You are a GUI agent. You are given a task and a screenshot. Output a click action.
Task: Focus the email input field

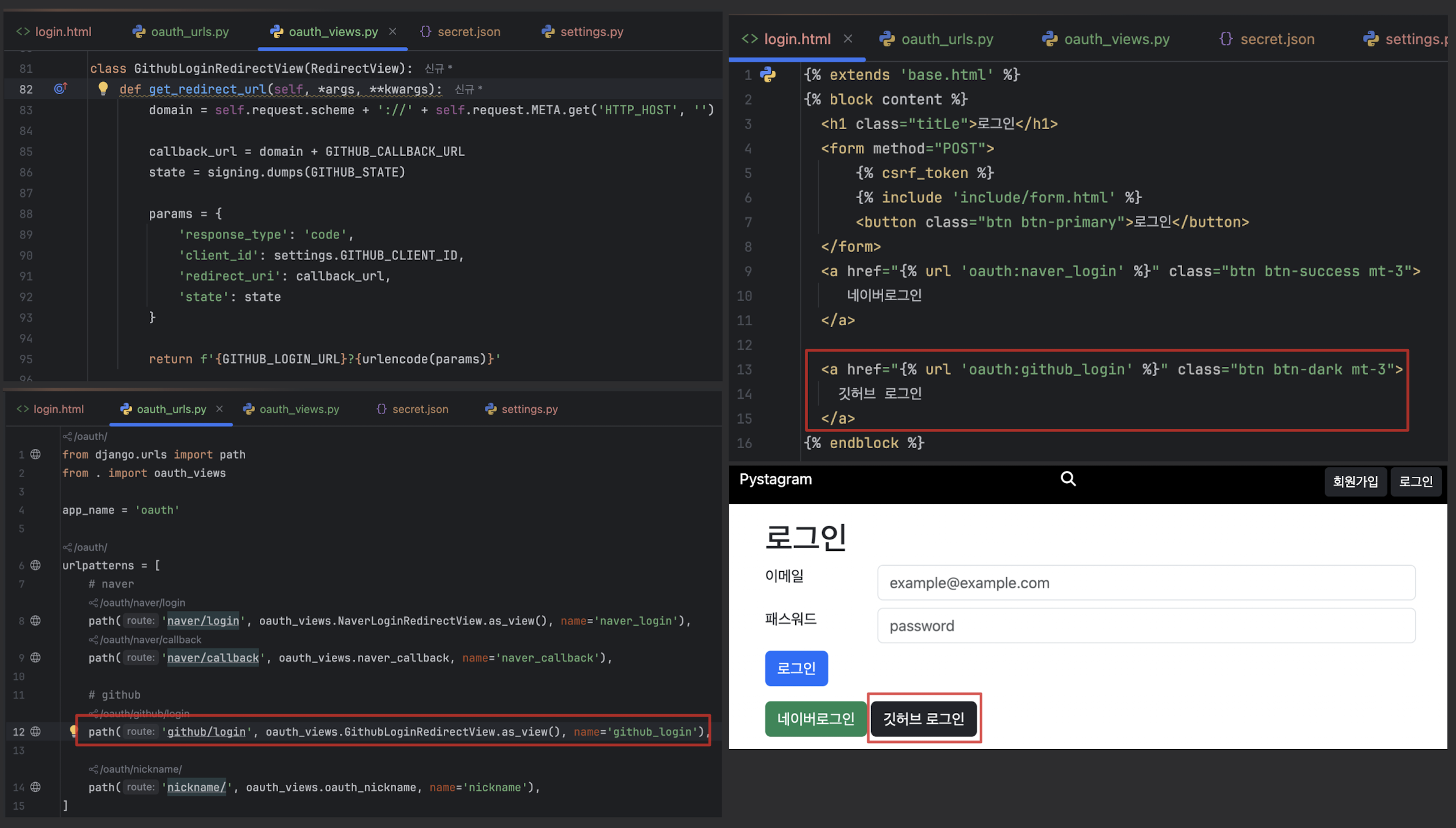click(1145, 583)
